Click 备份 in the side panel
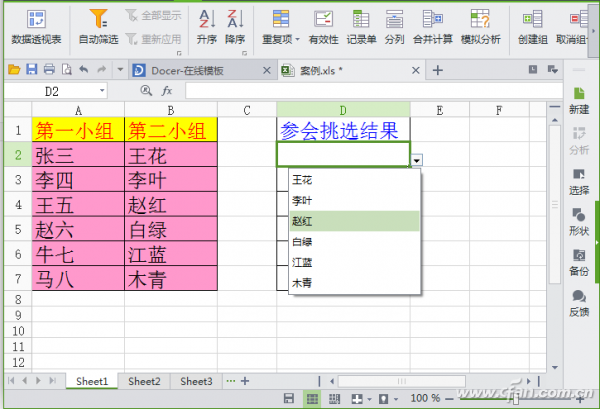 [x=579, y=263]
